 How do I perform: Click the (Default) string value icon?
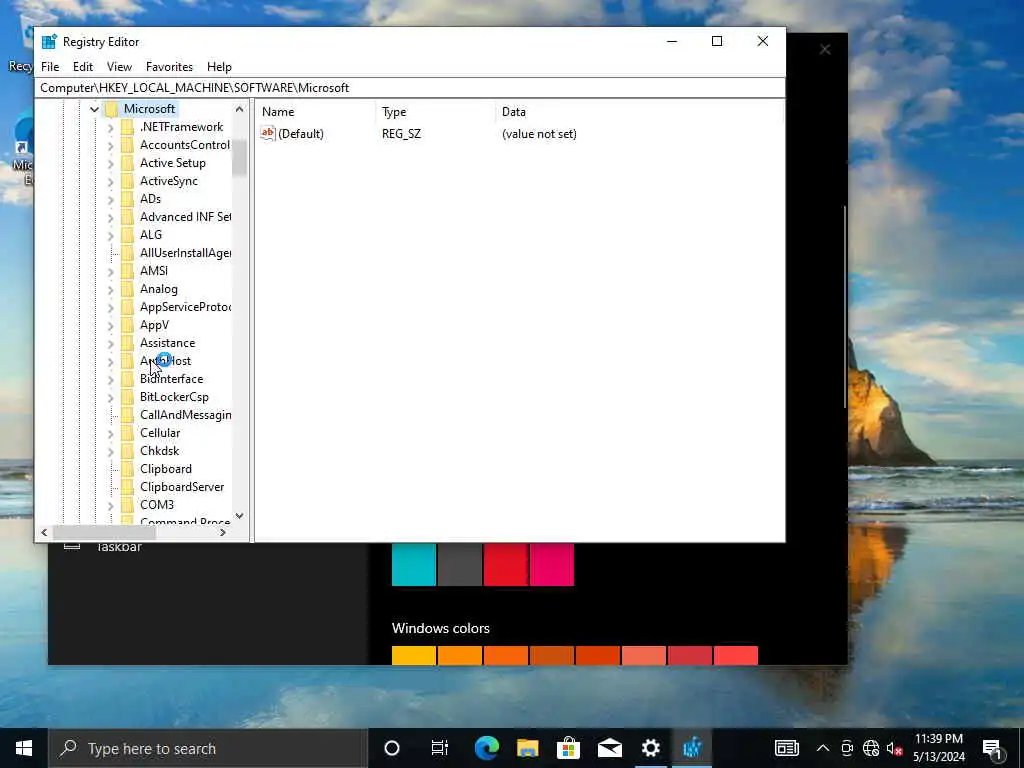click(x=268, y=133)
